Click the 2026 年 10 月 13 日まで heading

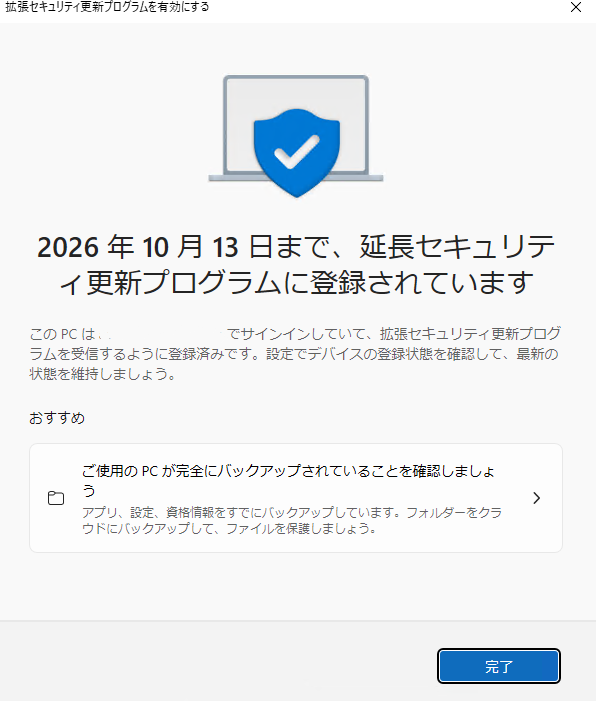[296, 247]
